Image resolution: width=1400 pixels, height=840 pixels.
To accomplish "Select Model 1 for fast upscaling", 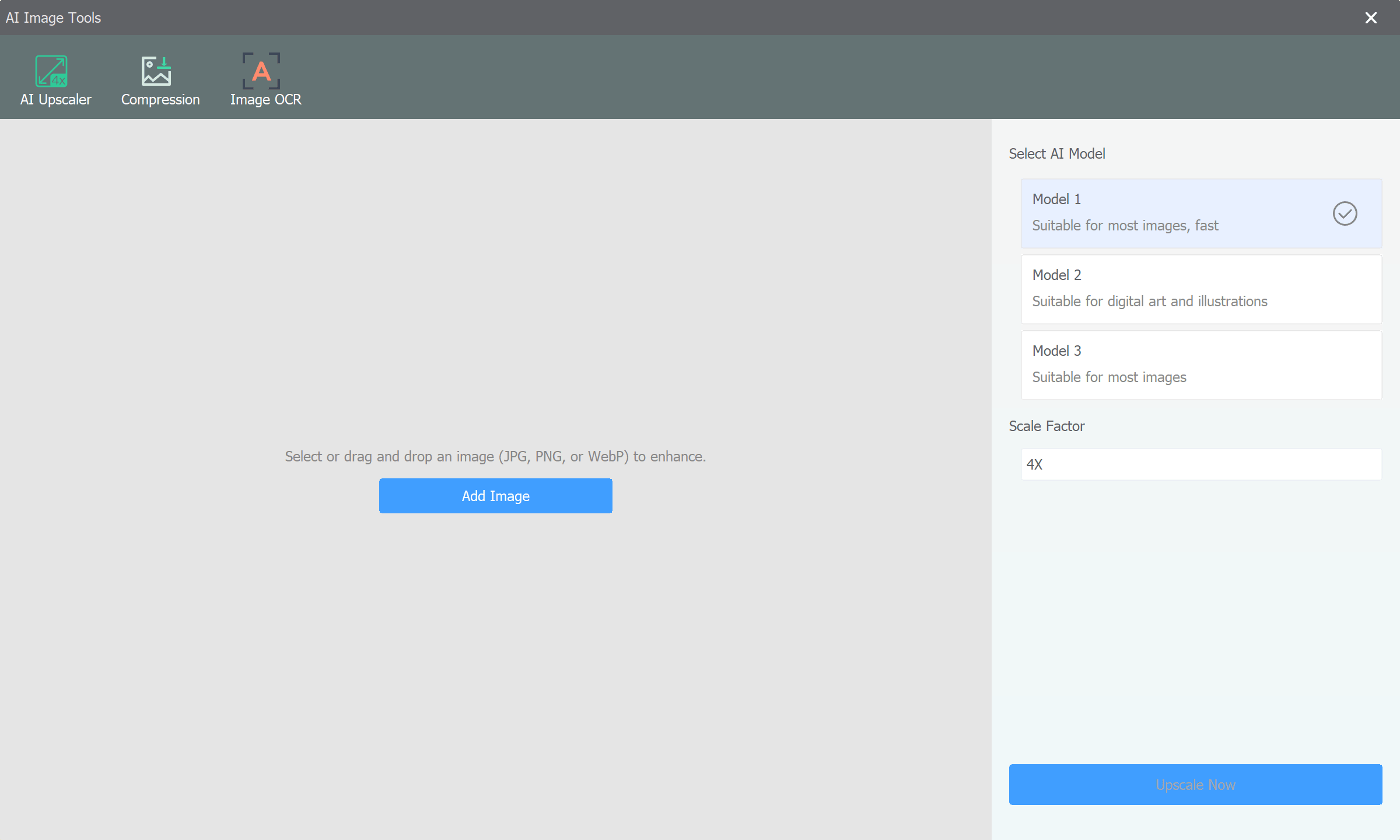I will (1201, 213).
